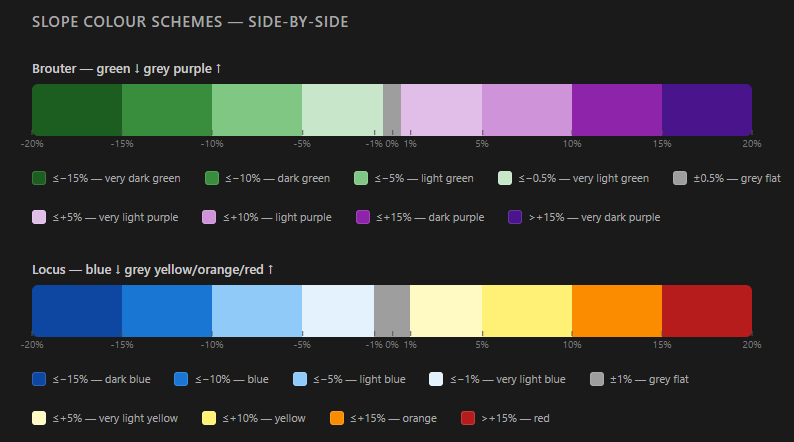Viewport: 794px width, 442px height.
Task: Click the Slope Colour Schemes title
Action: (190, 22)
